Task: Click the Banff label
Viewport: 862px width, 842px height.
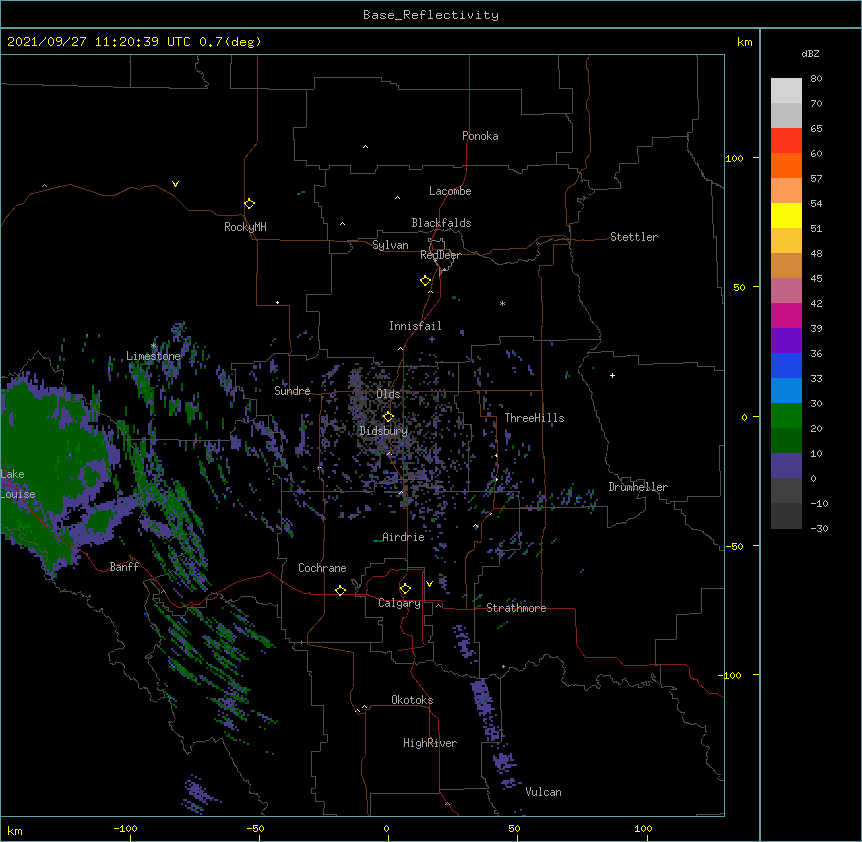Action: (124, 567)
